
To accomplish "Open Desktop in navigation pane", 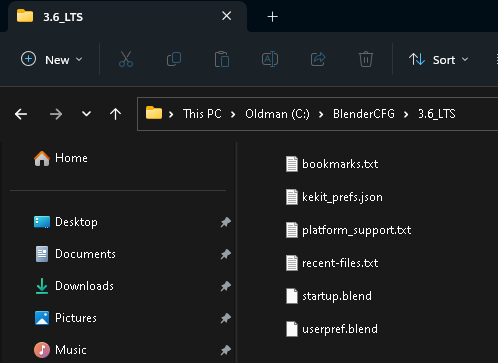I will pyautogui.click(x=66, y=222).
